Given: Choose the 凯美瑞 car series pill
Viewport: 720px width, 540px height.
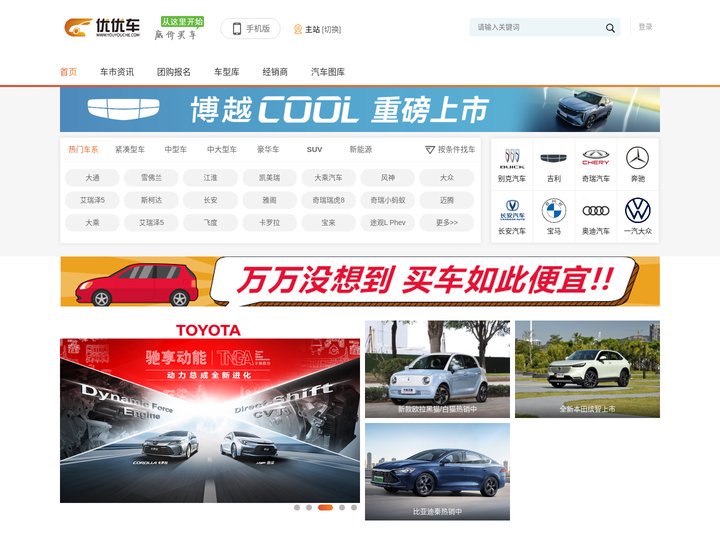Looking at the screenshot, I should pos(270,178).
